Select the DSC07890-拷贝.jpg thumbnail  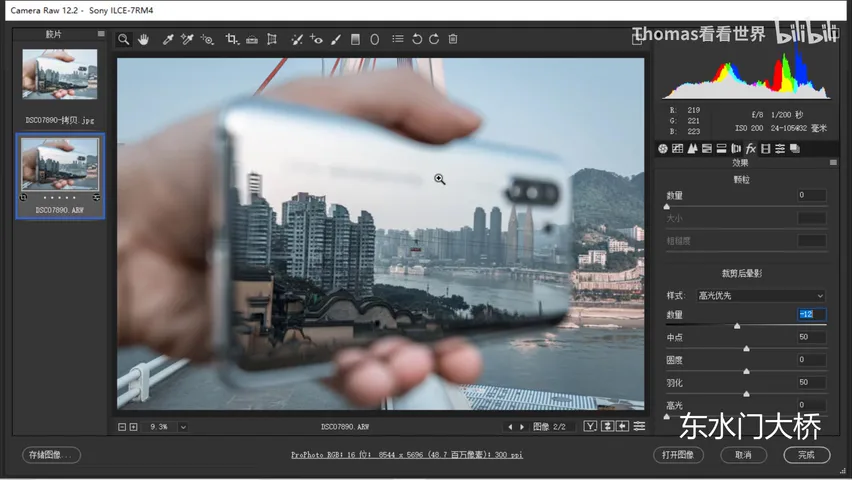[60, 74]
